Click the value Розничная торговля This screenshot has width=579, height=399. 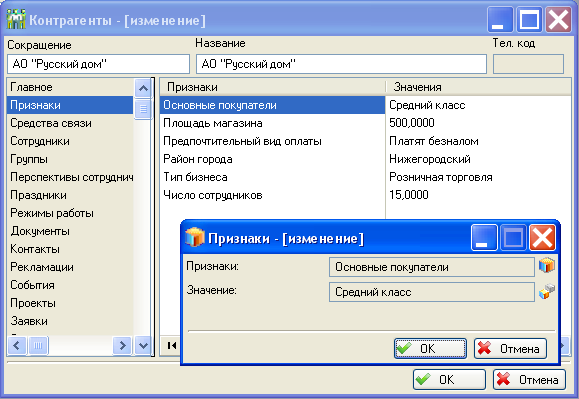(441, 177)
